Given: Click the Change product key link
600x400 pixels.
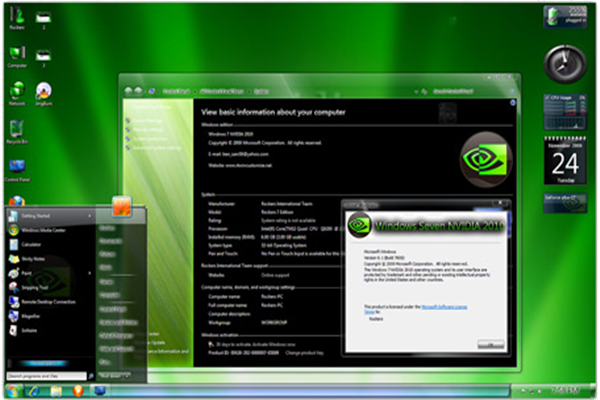Looking at the screenshot, I should pyautogui.click(x=305, y=353).
